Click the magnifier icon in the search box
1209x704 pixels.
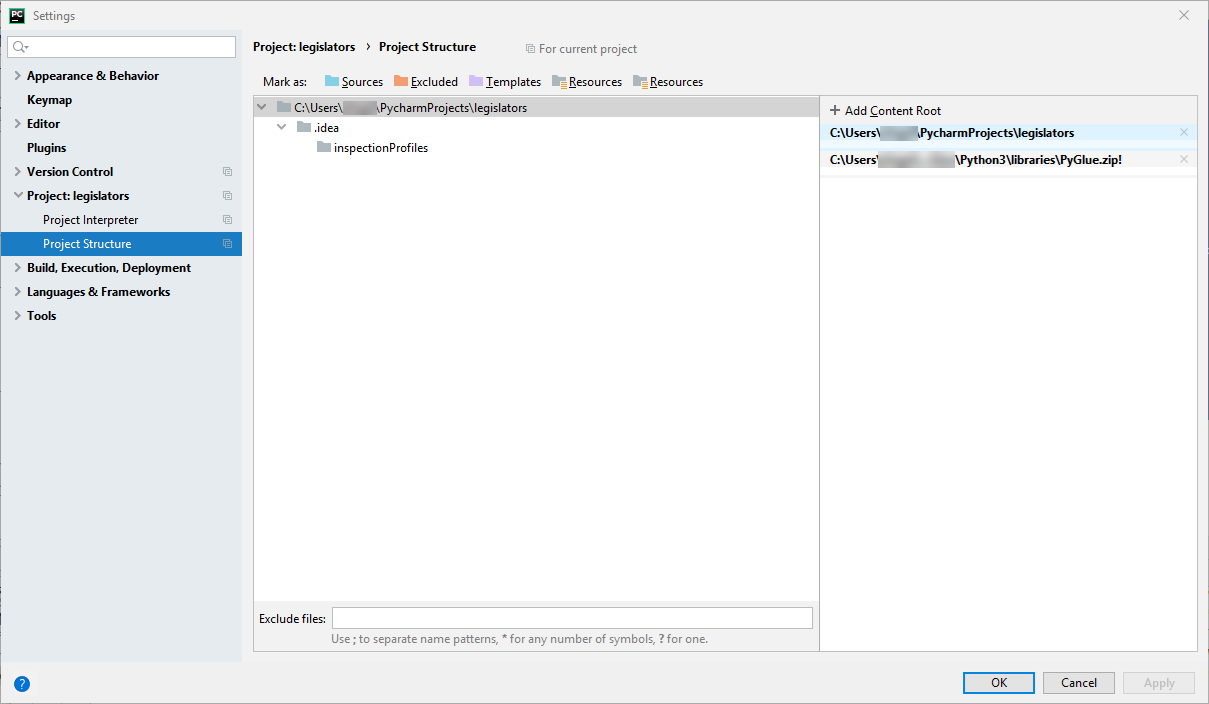coord(17,46)
